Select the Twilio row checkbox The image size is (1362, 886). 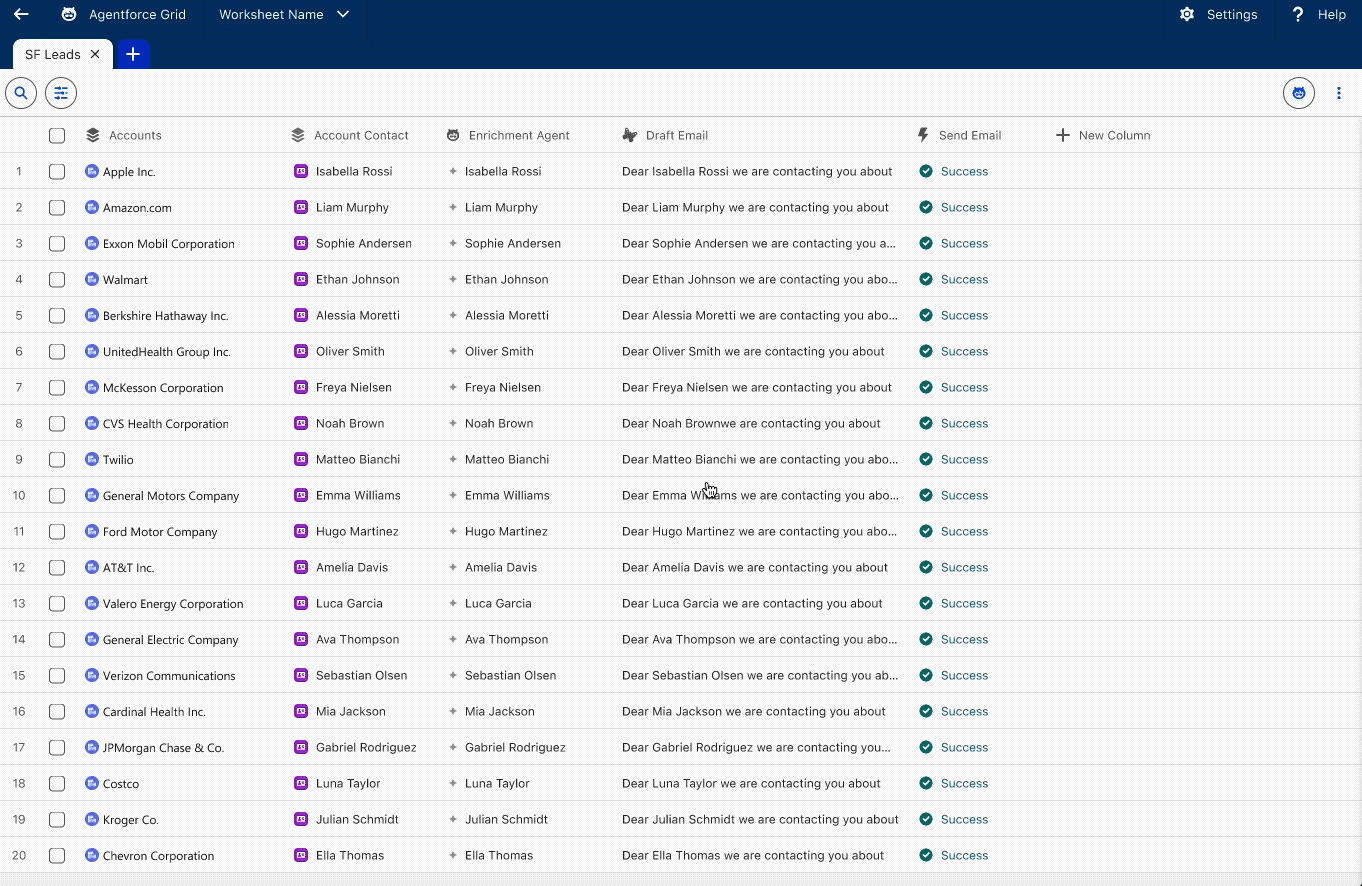(57, 460)
